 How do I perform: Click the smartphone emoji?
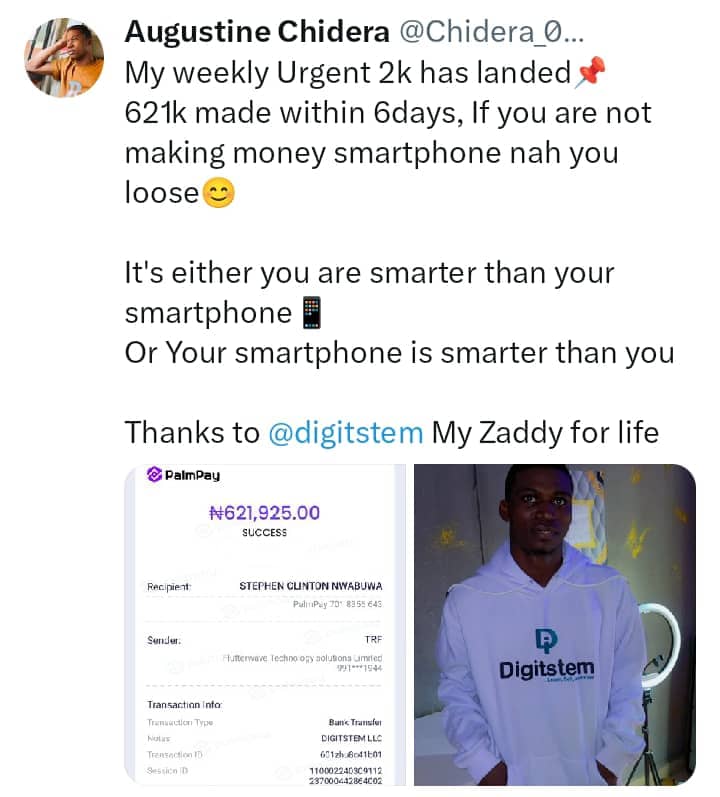point(312,313)
